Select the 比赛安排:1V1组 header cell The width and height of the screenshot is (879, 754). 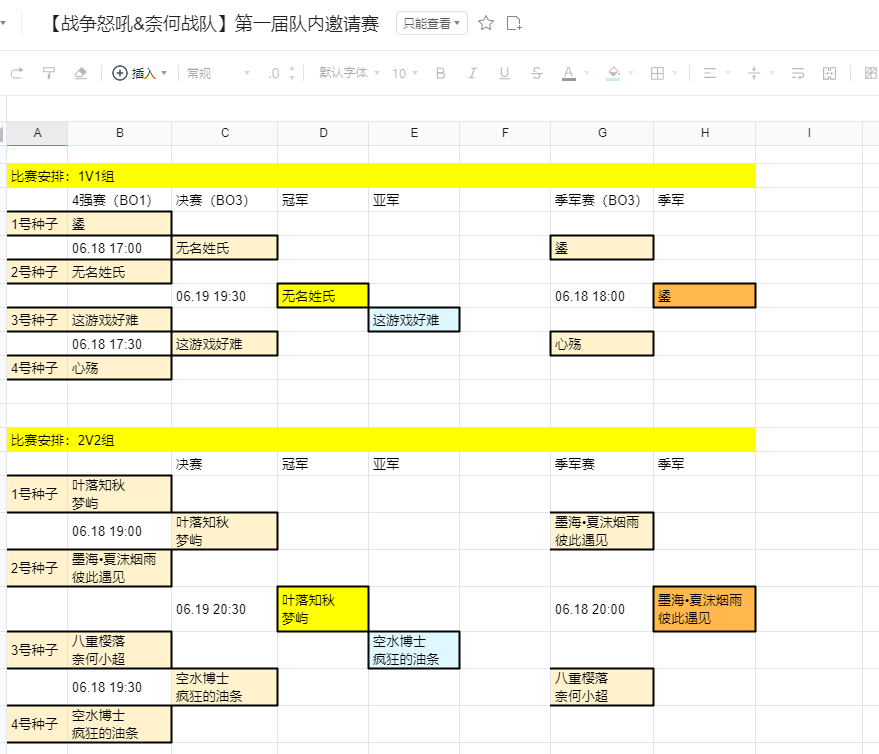(381, 176)
